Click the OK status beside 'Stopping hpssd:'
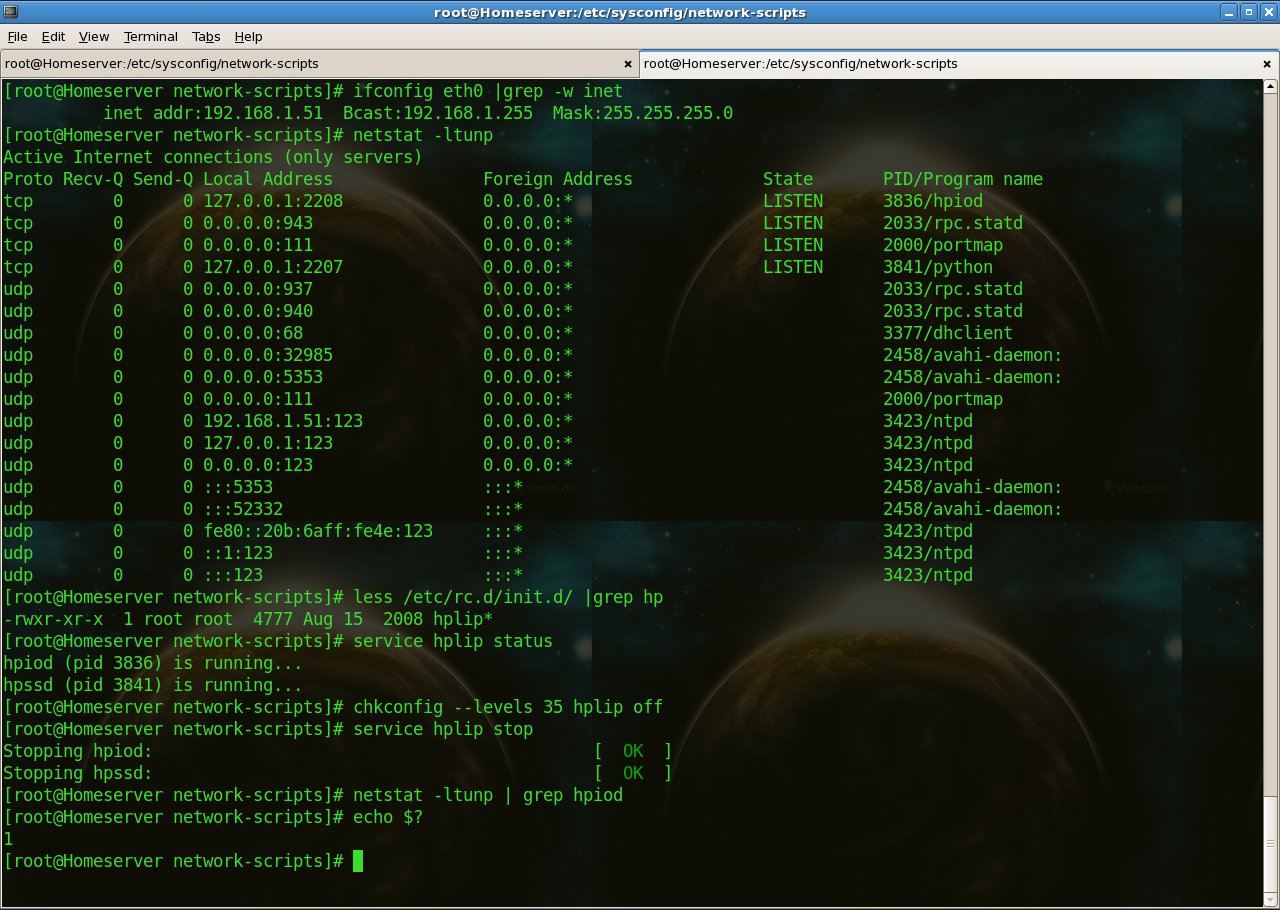This screenshot has height=910, width=1280. pyautogui.click(x=633, y=773)
